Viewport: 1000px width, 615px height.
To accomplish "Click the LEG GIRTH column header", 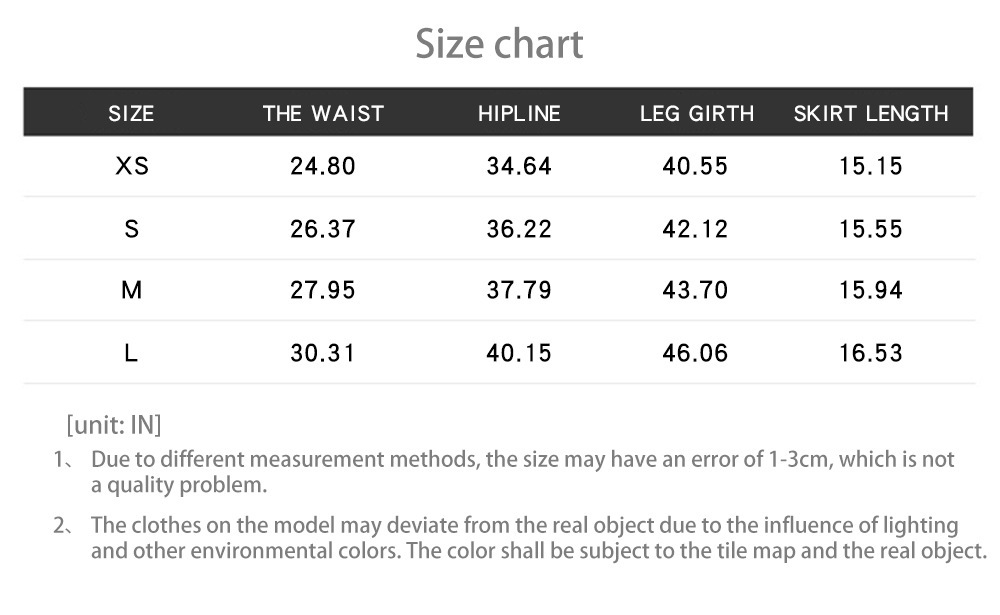I will tap(696, 113).
